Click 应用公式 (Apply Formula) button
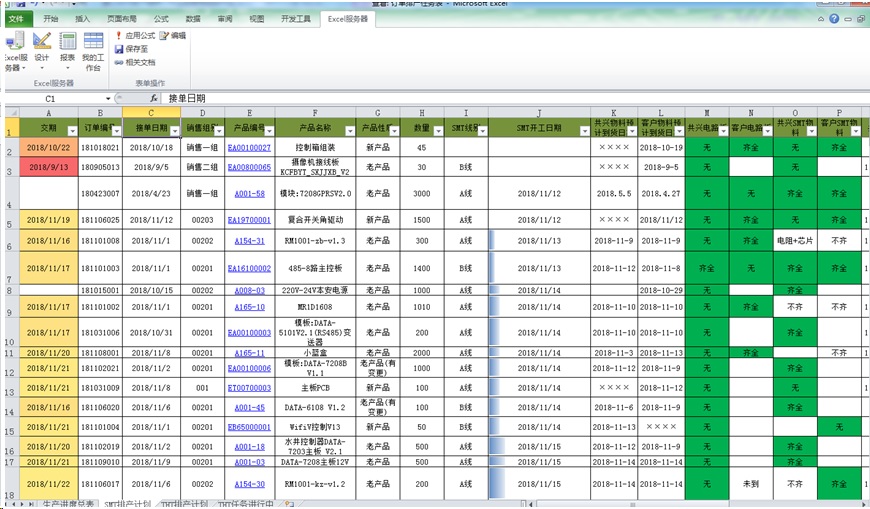This screenshot has width=870, height=509. [x=133, y=36]
